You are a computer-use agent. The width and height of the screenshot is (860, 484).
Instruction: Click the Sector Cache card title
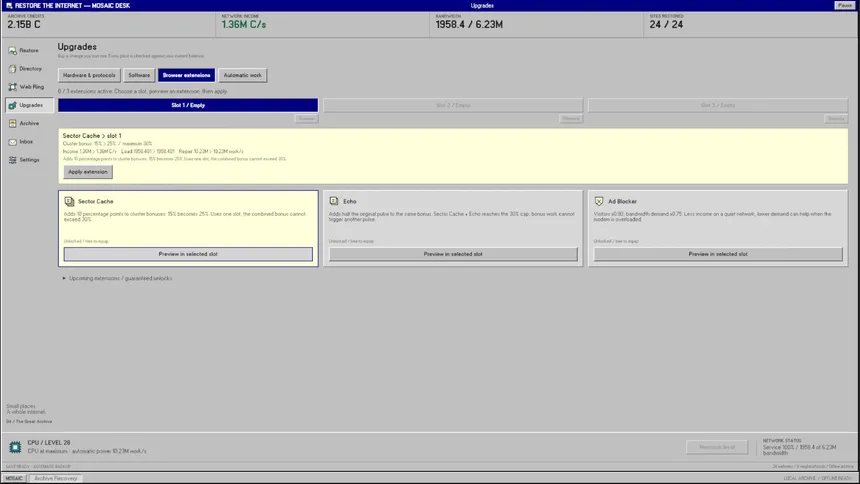pos(95,201)
